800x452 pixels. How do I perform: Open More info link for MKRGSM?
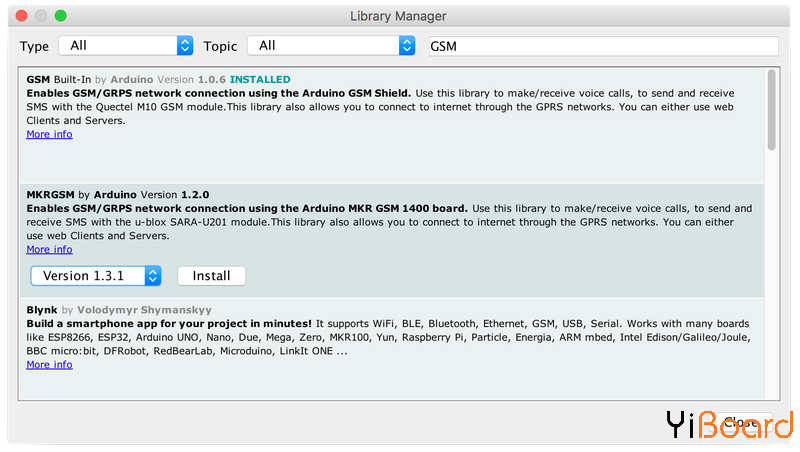[x=49, y=249]
